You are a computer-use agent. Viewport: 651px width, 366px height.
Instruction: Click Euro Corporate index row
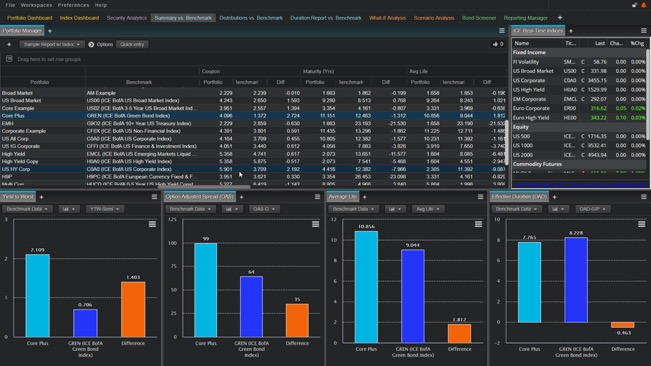579,108
